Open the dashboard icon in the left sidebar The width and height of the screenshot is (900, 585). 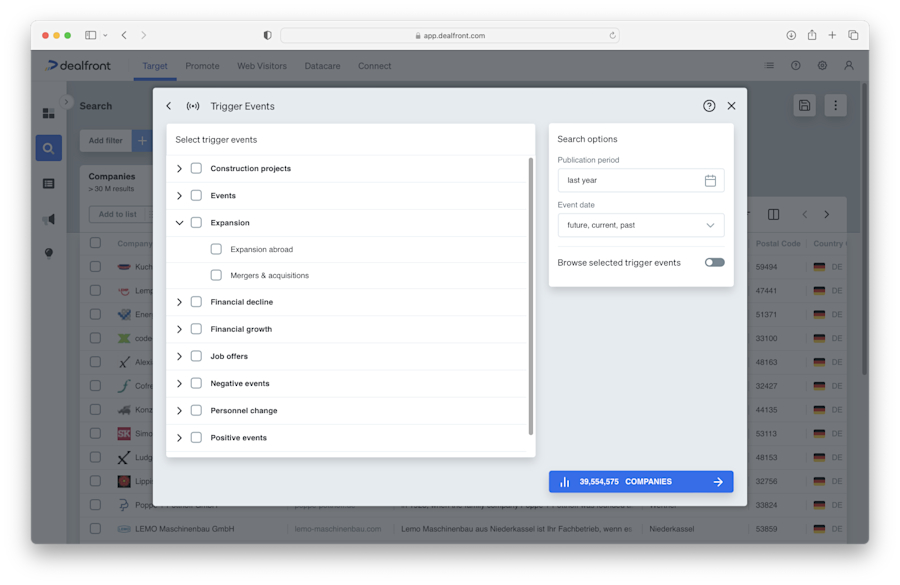48,113
